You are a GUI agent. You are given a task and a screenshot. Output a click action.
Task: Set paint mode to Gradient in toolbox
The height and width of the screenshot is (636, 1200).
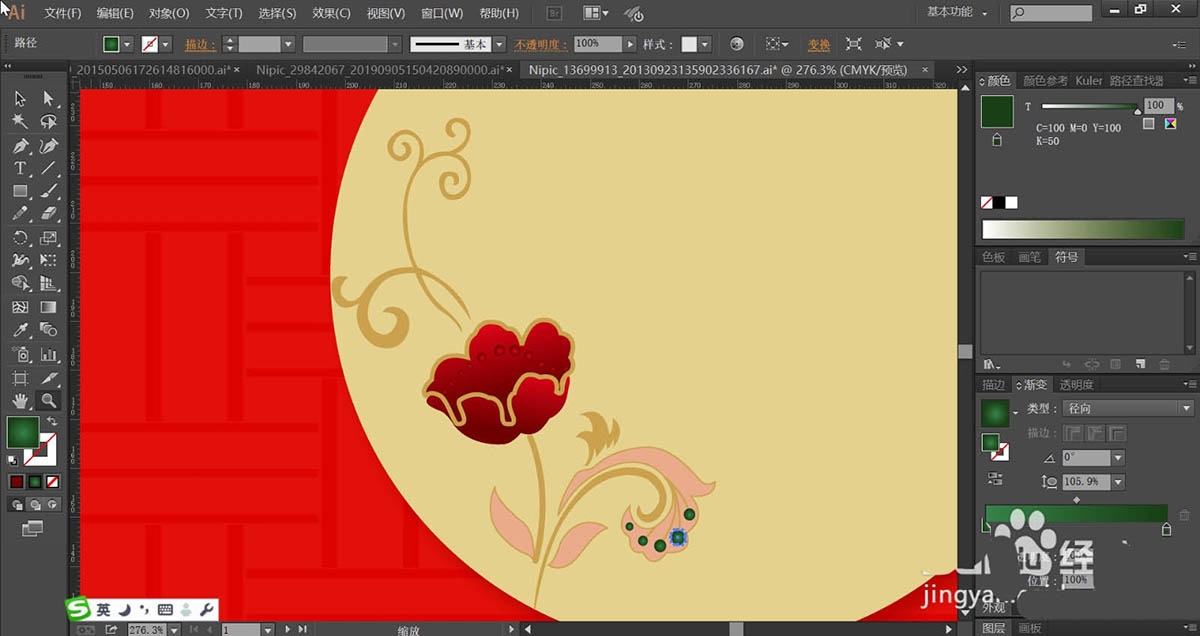coord(34,481)
